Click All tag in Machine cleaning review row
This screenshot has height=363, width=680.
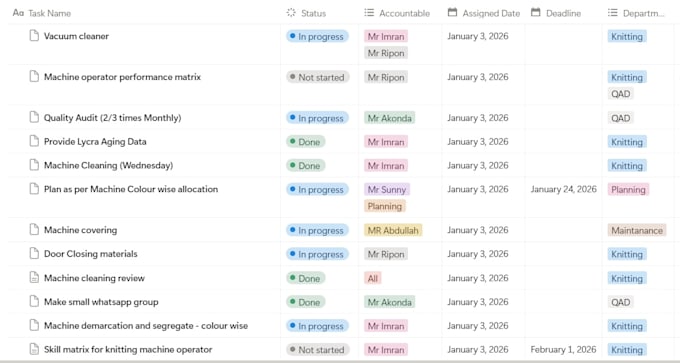click(x=373, y=278)
